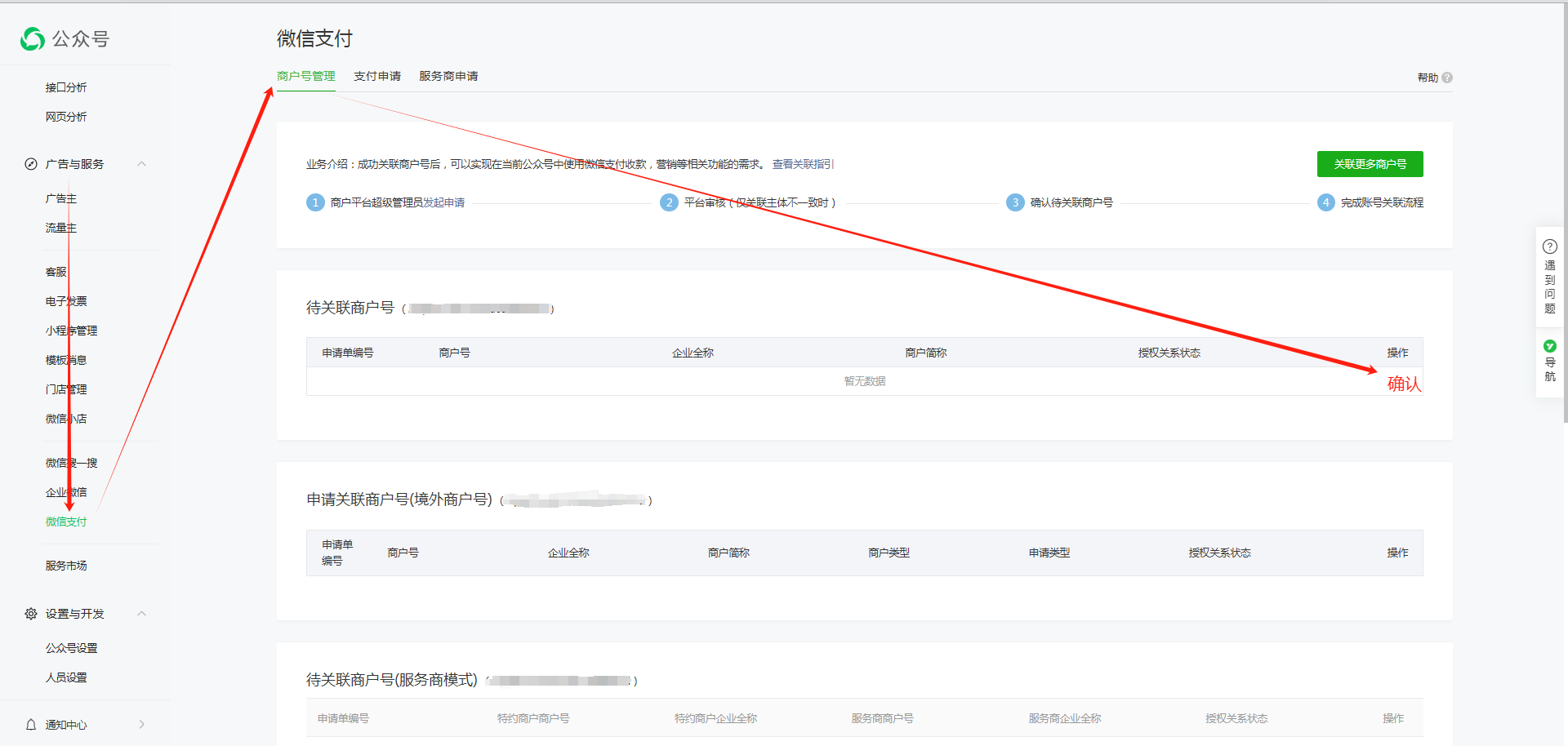Image resolution: width=1568 pixels, height=746 pixels.
Task: Open 接口分析 in the sidebar
Action: 66,87
